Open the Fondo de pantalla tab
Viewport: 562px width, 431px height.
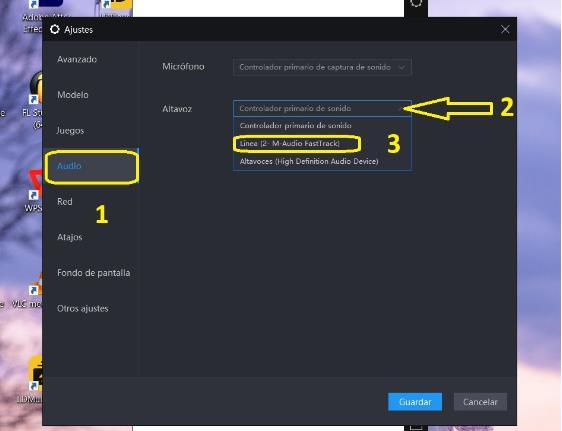tap(94, 273)
